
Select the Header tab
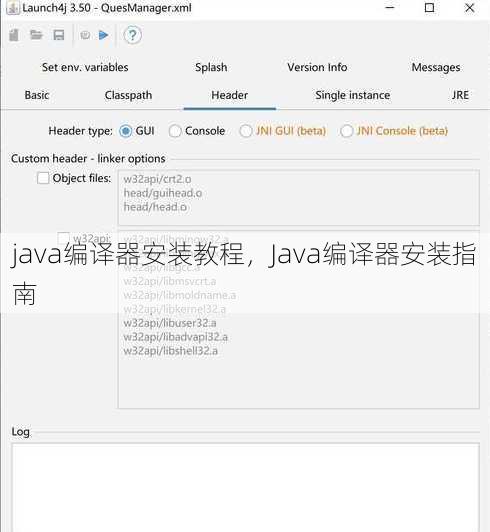229,95
